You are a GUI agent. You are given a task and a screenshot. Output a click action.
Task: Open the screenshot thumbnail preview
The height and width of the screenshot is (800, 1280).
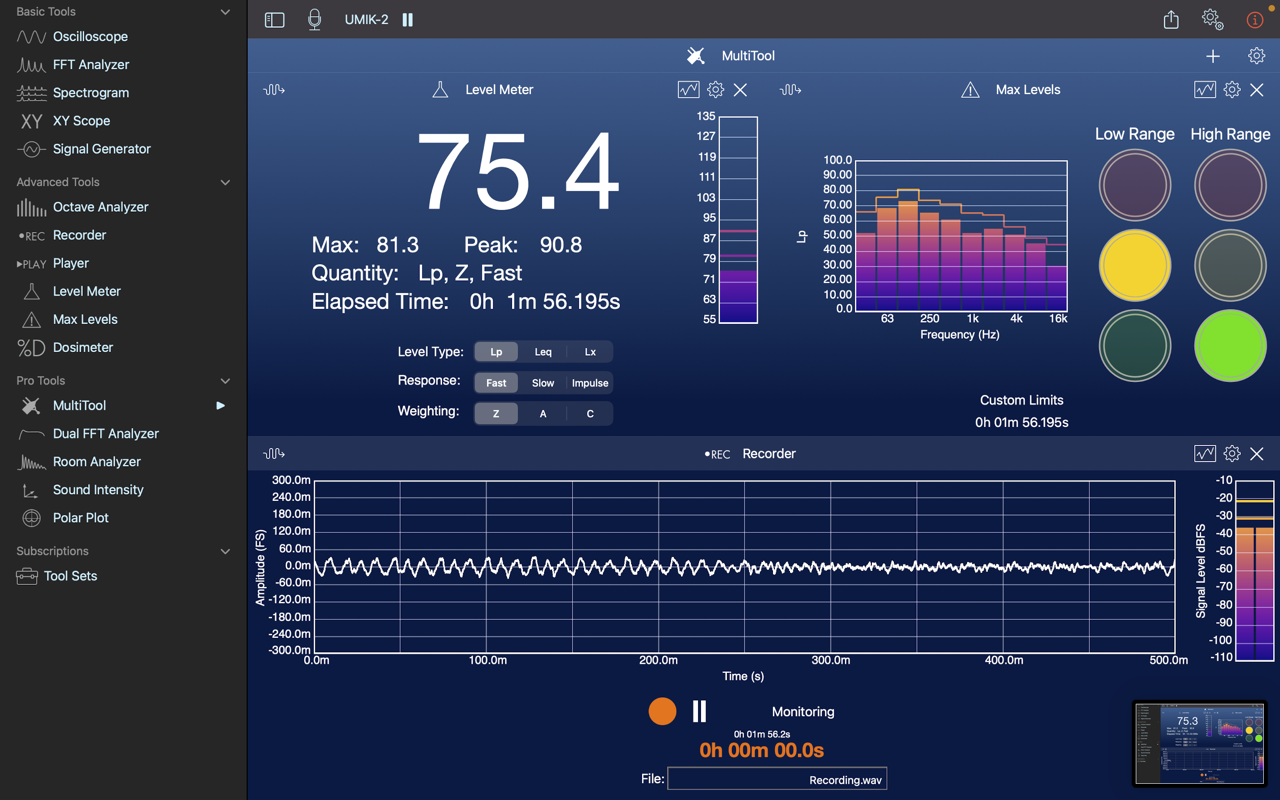(1199, 743)
